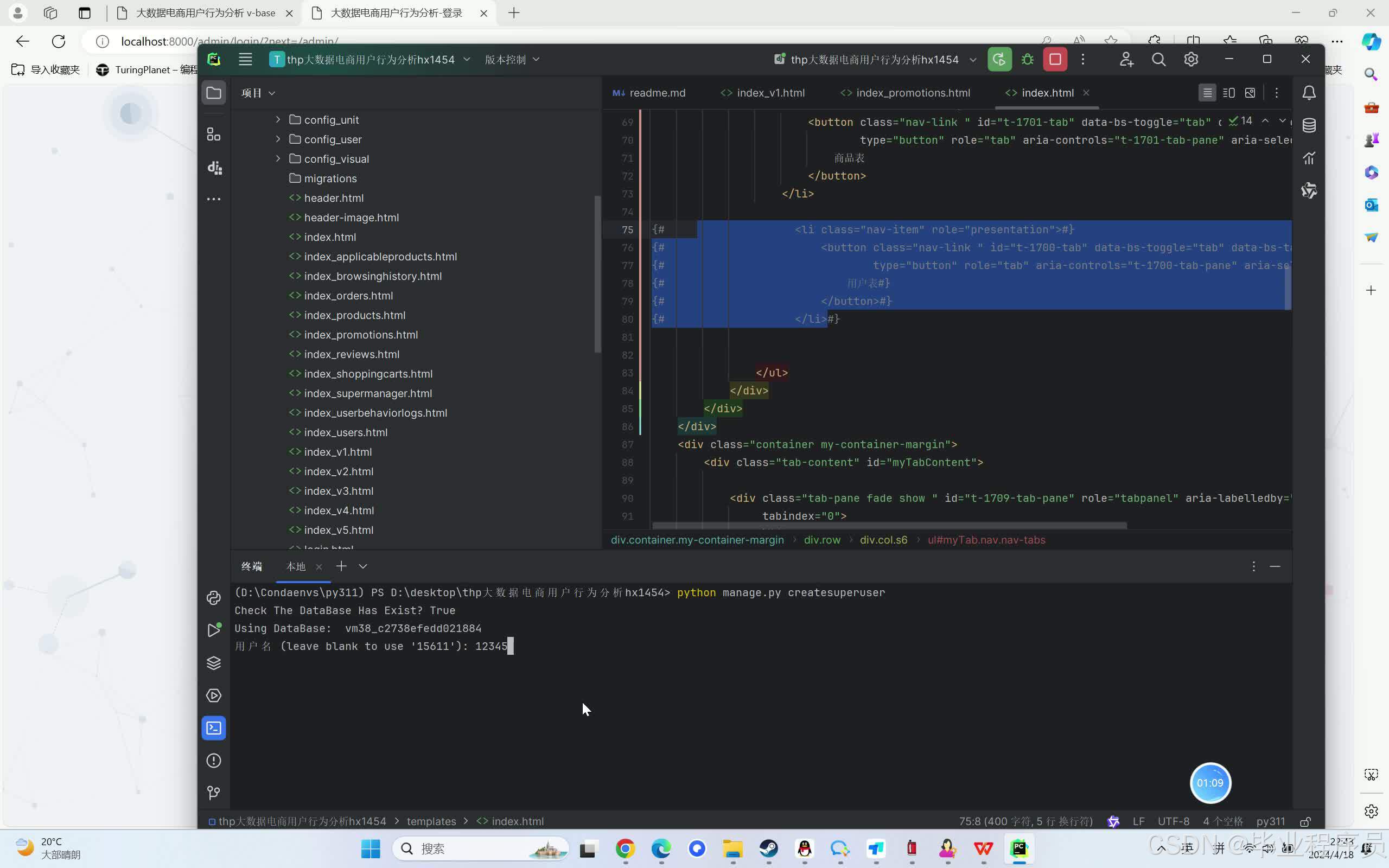Click the templates breadcrumb in status bar
The height and width of the screenshot is (868, 1389).
click(431, 821)
